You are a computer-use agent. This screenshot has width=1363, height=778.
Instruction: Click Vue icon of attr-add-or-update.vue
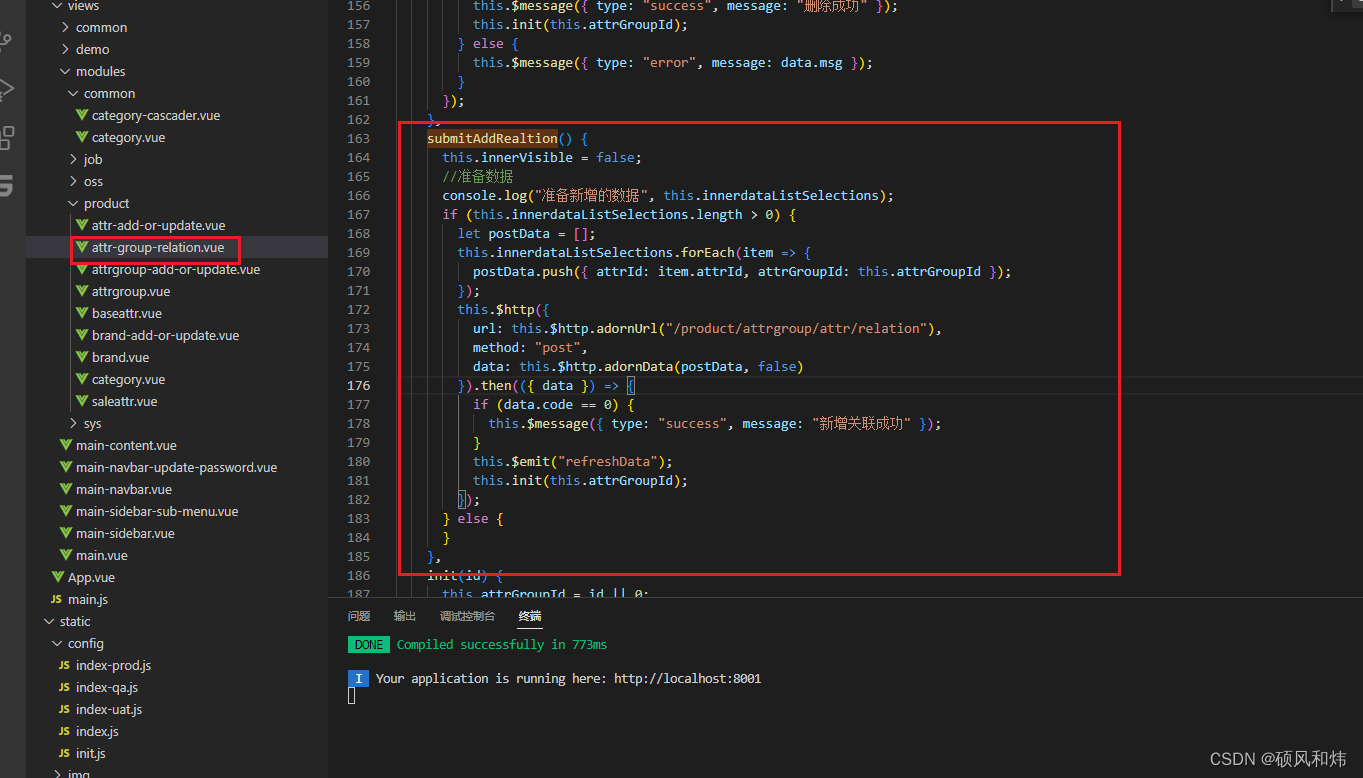[x=82, y=226]
